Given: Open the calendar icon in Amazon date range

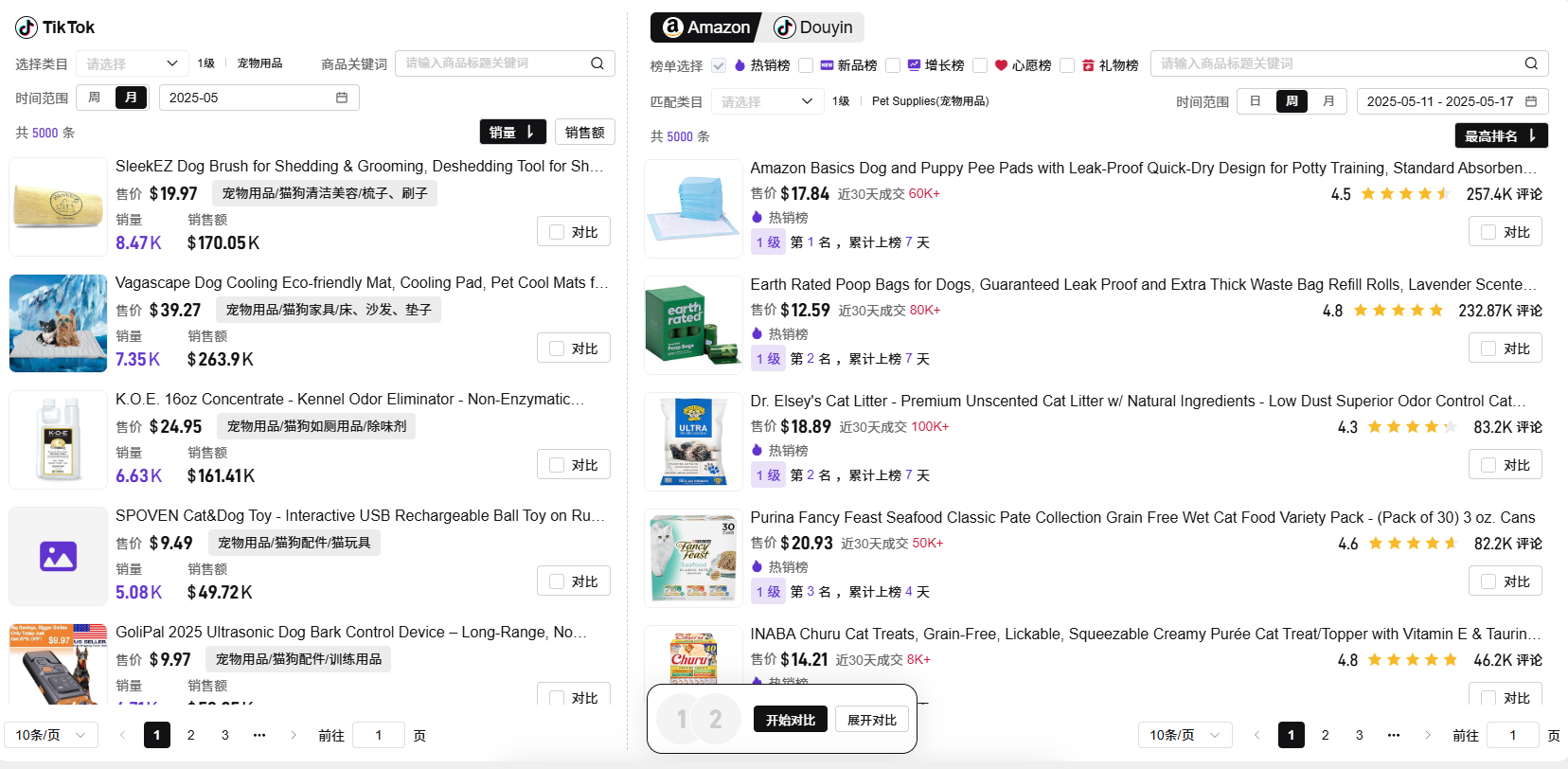Looking at the screenshot, I should coord(1531,101).
